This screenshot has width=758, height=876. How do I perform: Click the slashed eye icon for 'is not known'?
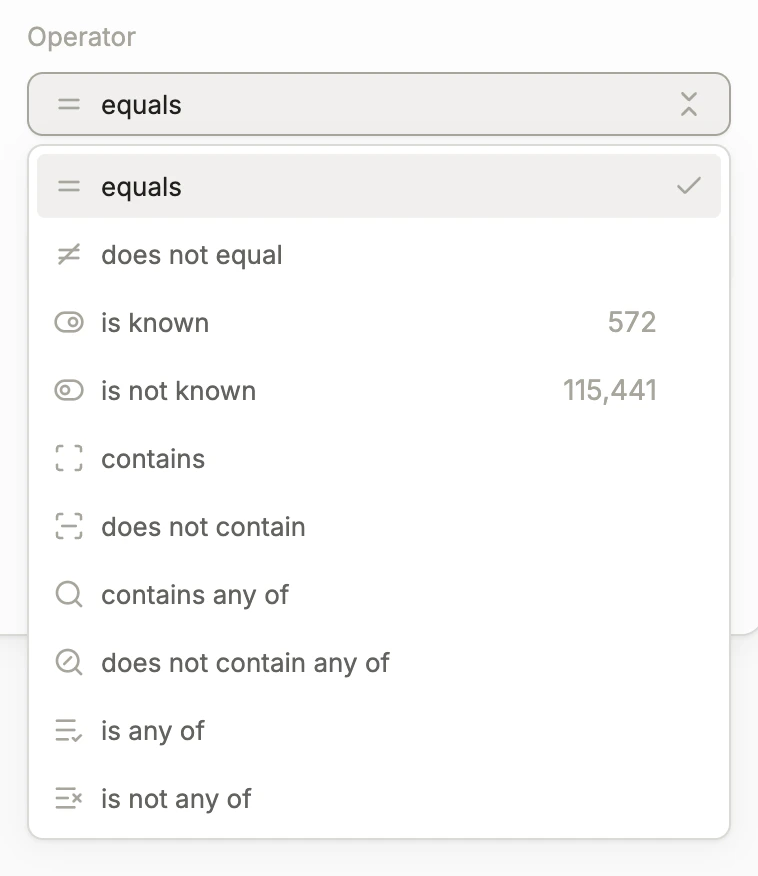click(69, 390)
